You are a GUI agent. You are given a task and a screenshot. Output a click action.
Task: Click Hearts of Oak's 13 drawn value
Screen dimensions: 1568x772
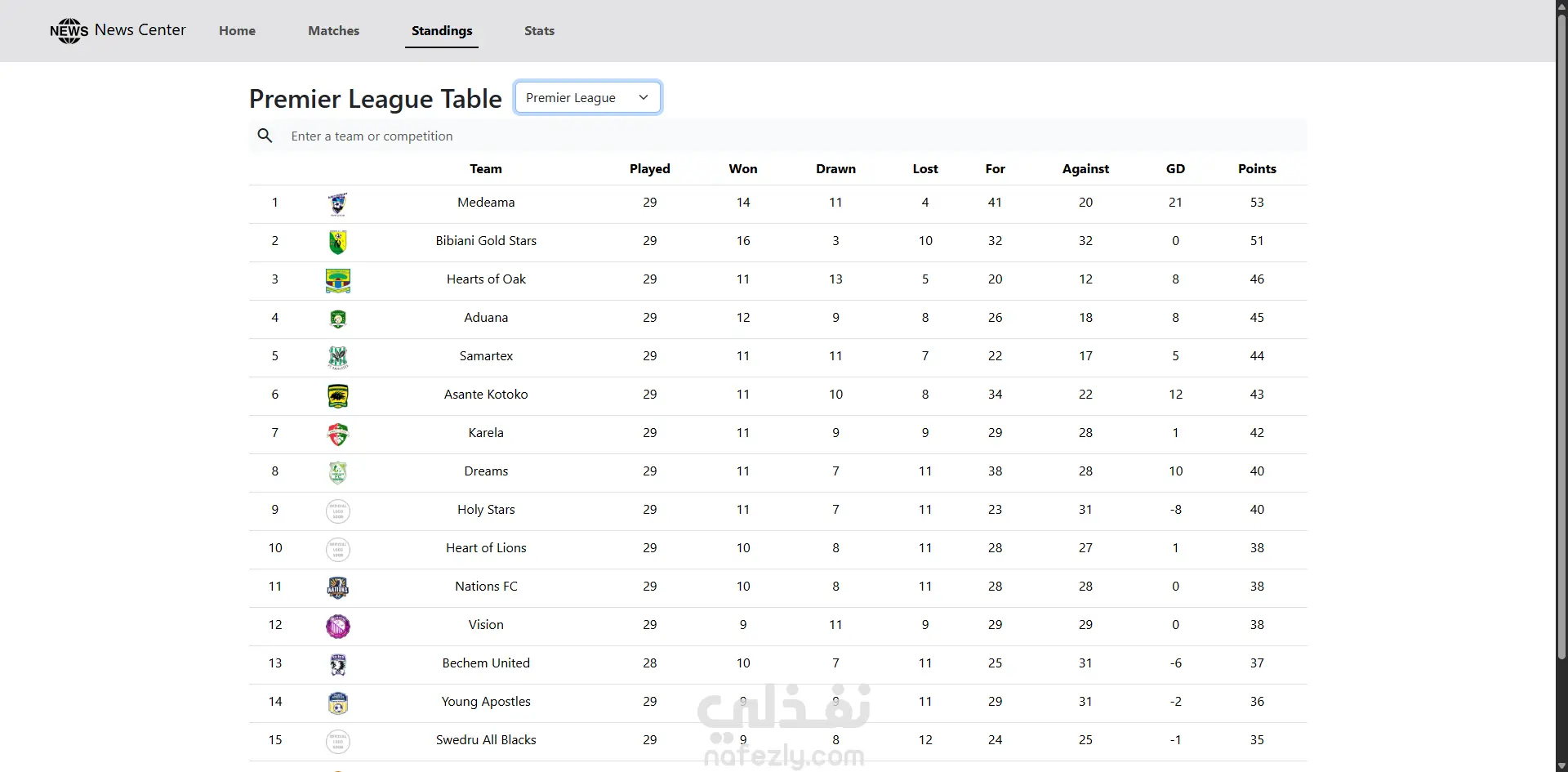point(836,279)
